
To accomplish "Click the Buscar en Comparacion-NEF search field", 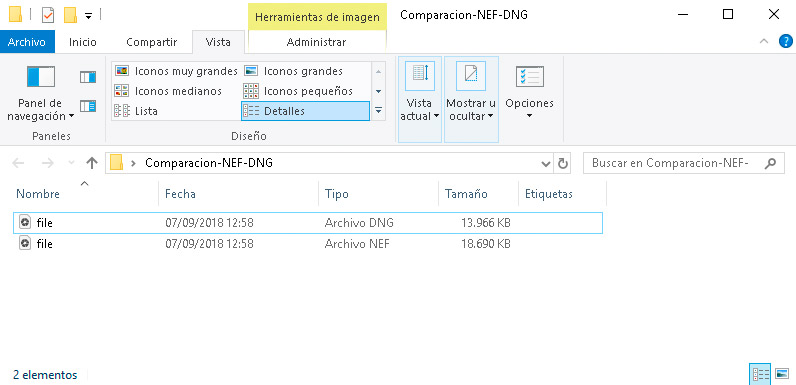I will 683,164.
